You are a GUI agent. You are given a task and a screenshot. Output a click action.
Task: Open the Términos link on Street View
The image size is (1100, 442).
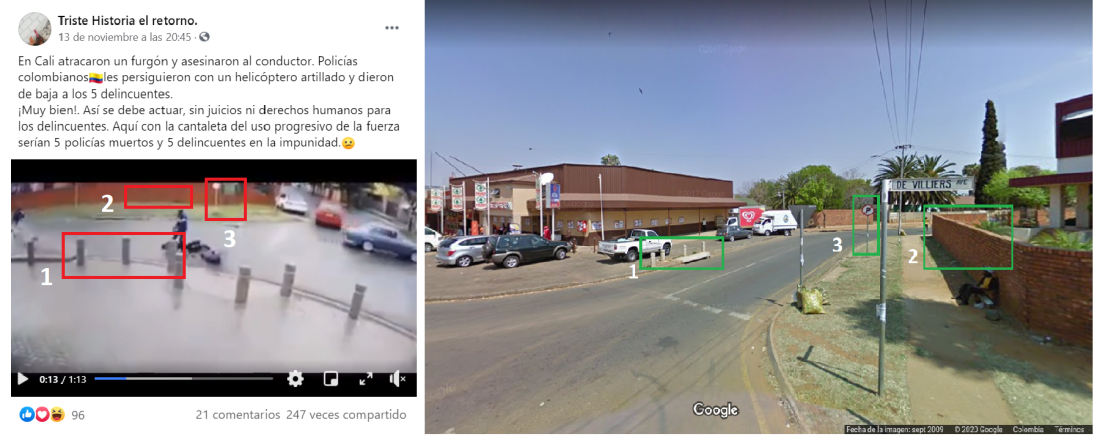point(1070,429)
